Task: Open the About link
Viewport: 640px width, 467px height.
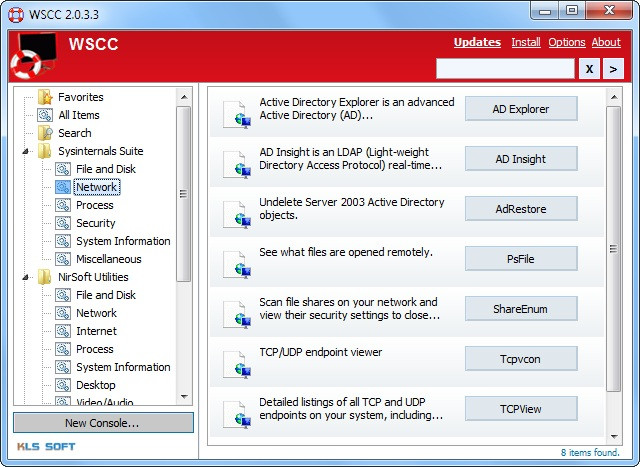Action: [606, 42]
